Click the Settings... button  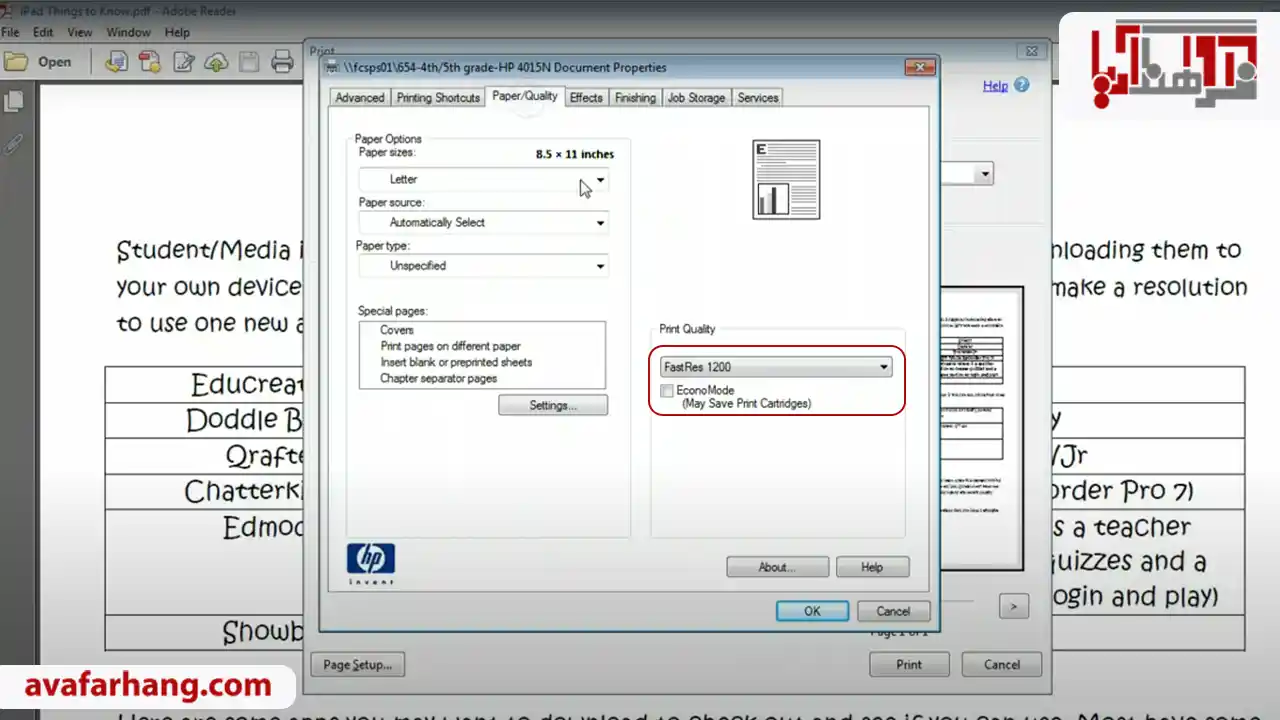pyautogui.click(x=553, y=405)
